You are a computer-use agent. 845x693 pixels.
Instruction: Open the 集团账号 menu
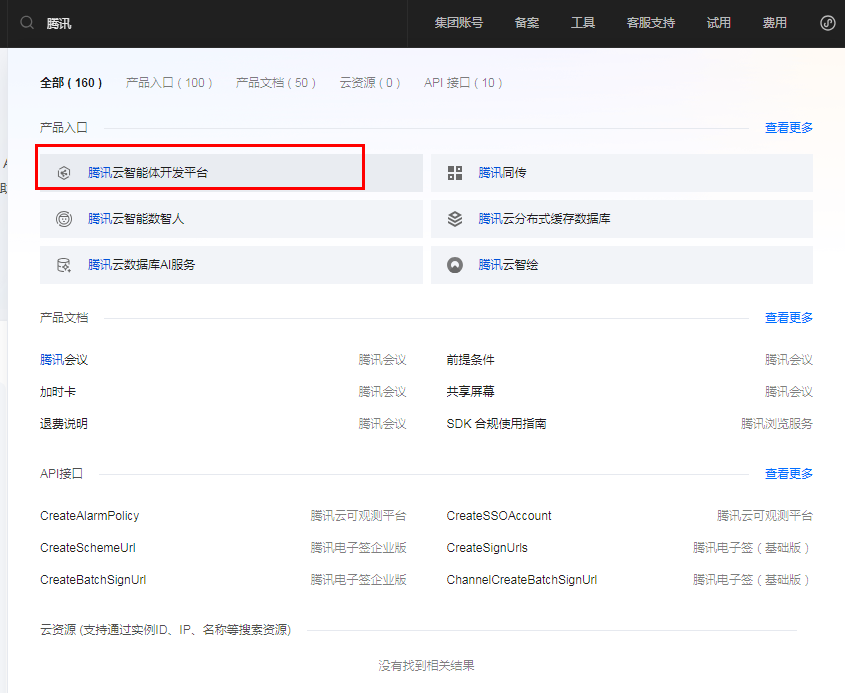coord(459,23)
